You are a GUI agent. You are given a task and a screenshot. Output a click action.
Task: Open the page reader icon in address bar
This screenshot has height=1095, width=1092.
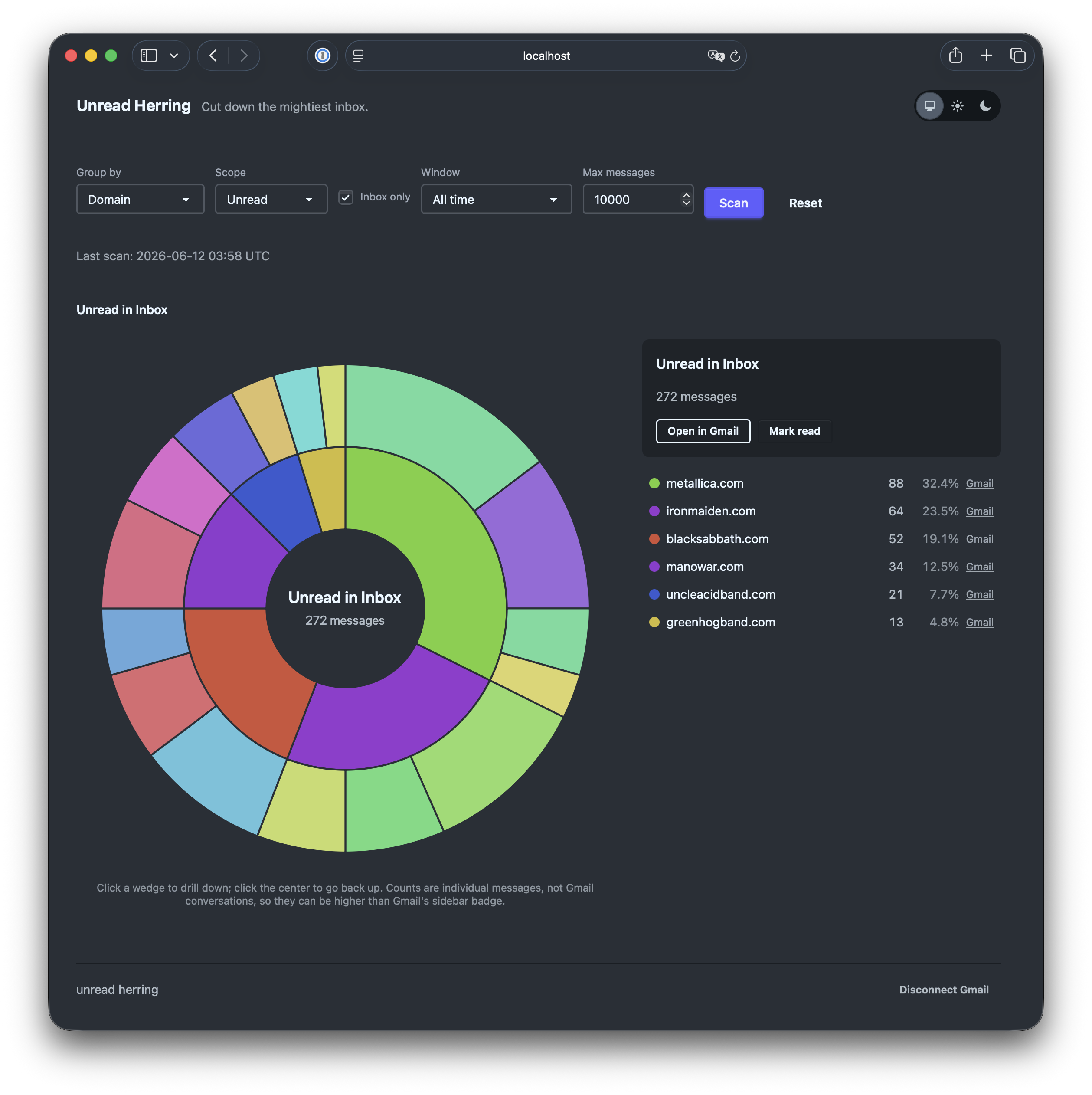358,56
